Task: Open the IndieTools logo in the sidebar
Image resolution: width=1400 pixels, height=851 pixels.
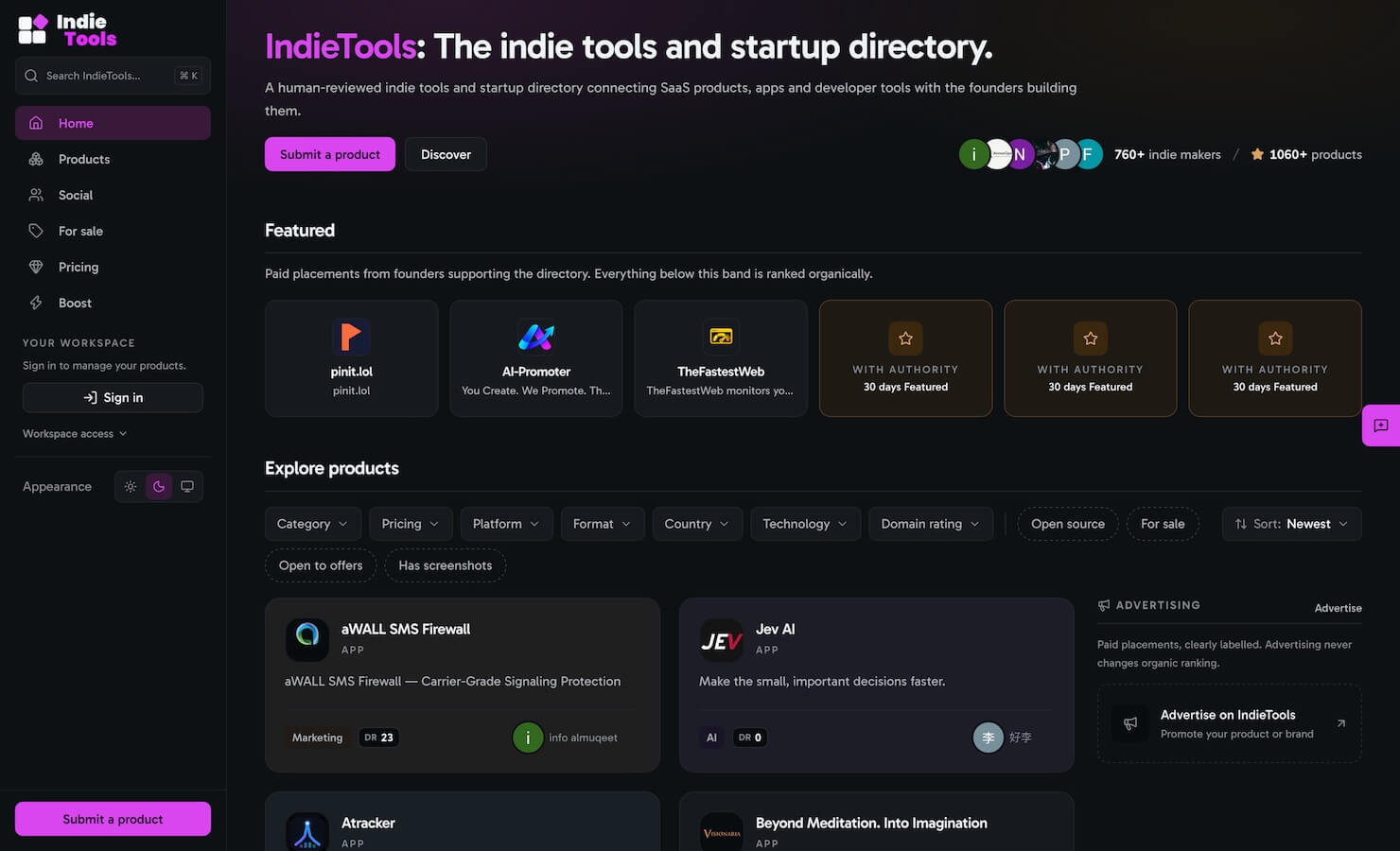Action: (67, 29)
